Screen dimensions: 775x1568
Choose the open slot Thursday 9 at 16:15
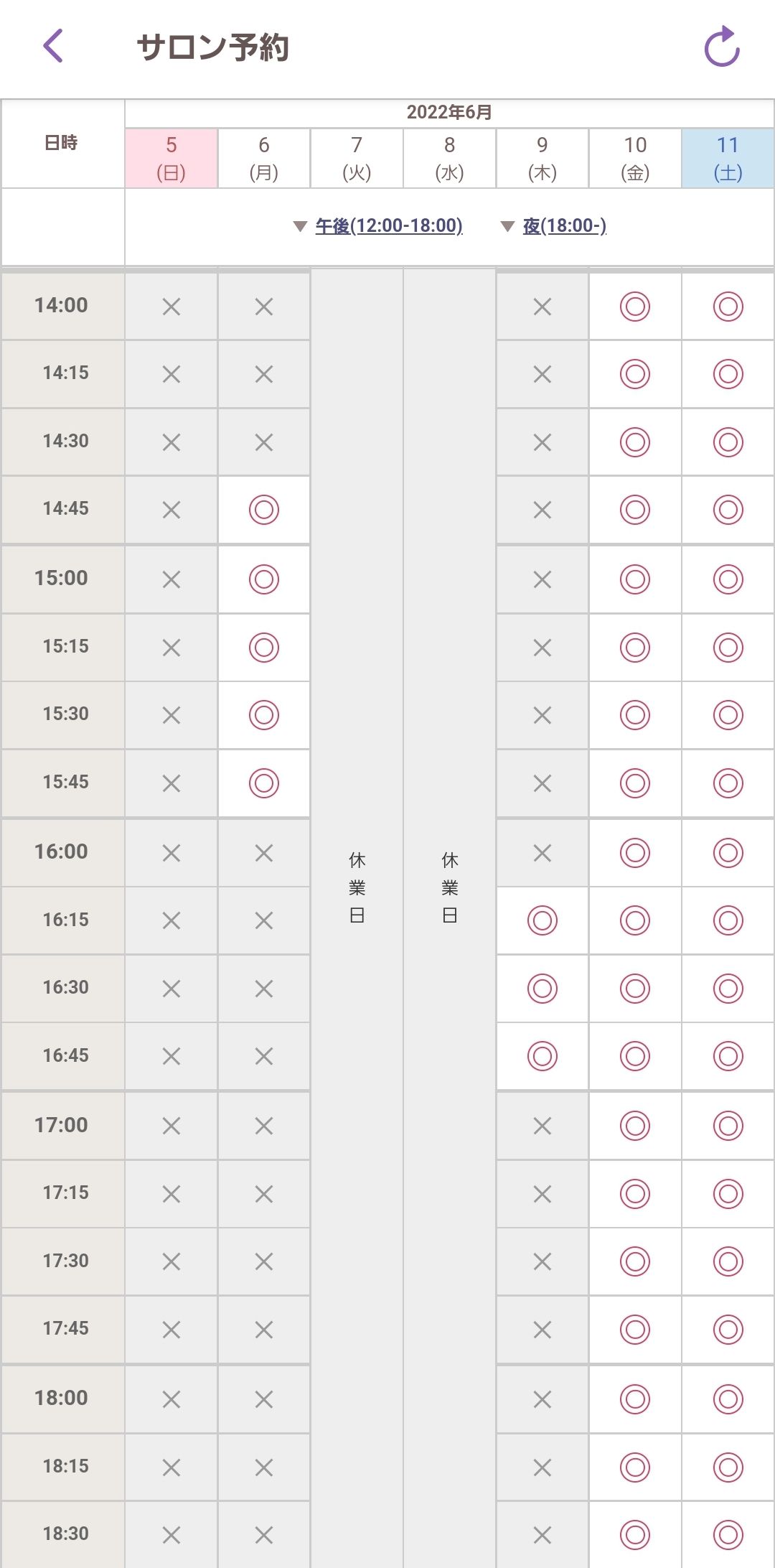(542, 920)
